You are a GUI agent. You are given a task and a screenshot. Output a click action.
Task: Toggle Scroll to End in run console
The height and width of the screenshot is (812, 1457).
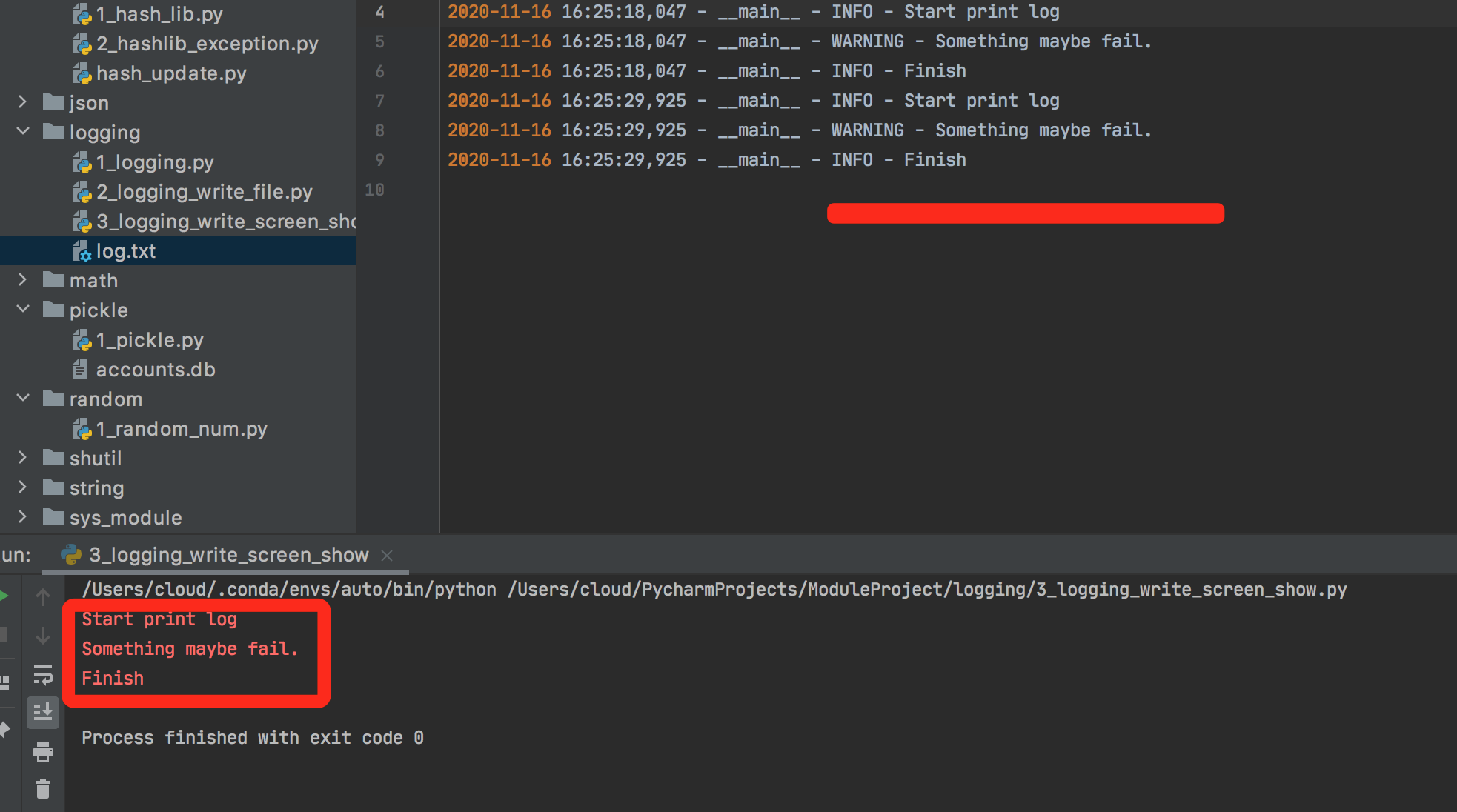43,713
